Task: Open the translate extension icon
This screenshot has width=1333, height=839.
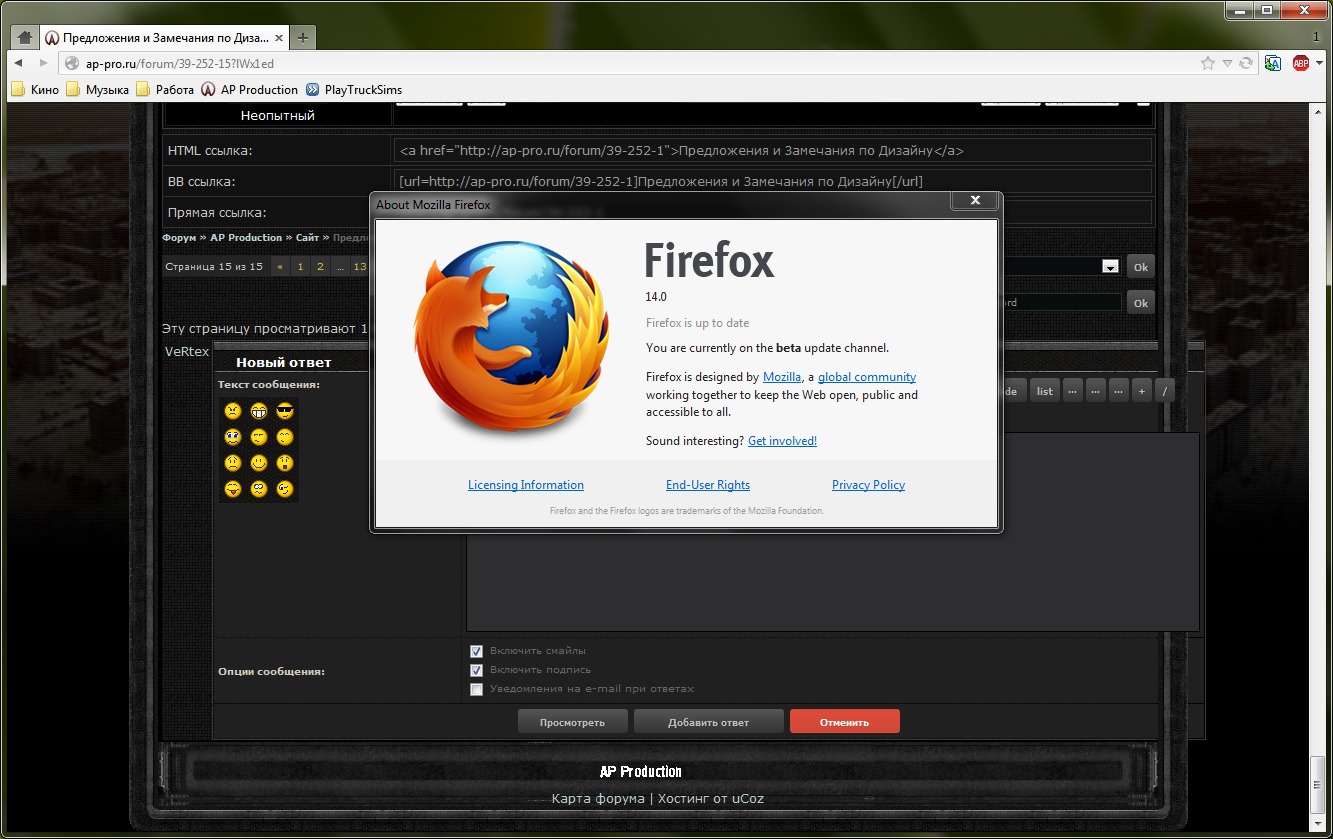Action: point(1273,63)
